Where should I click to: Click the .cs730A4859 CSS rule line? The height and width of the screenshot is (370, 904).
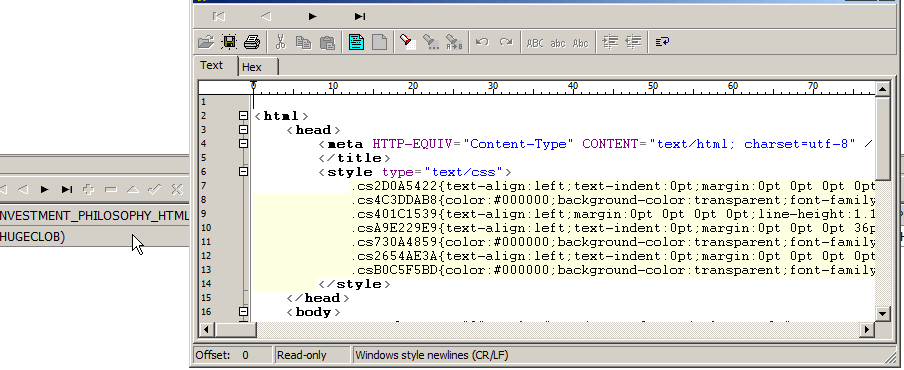pyautogui.click(x=613, y=242)
